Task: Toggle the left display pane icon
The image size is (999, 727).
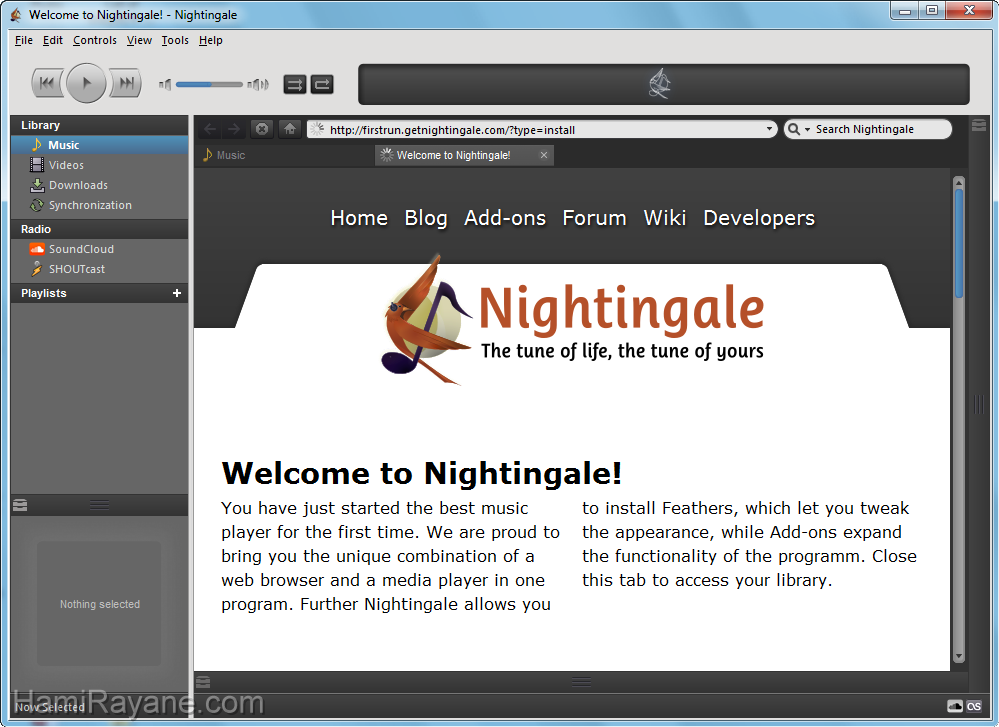Action: (x=20, y=505)
